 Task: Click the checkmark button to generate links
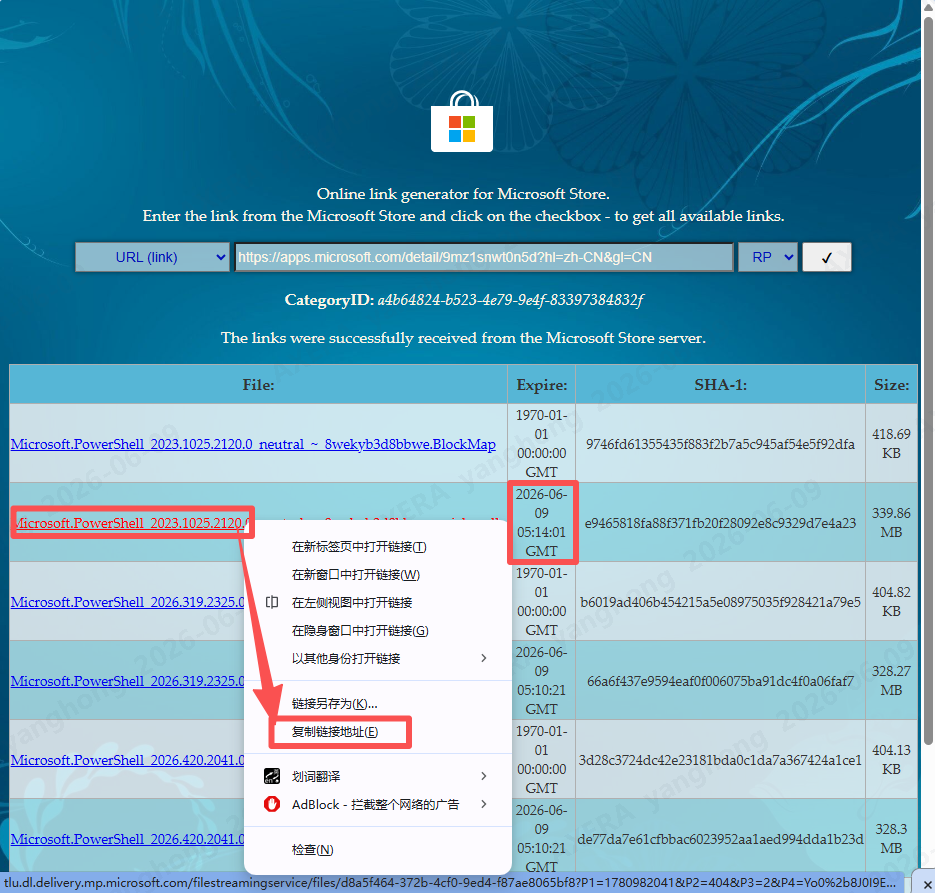[x=826, y=258]
